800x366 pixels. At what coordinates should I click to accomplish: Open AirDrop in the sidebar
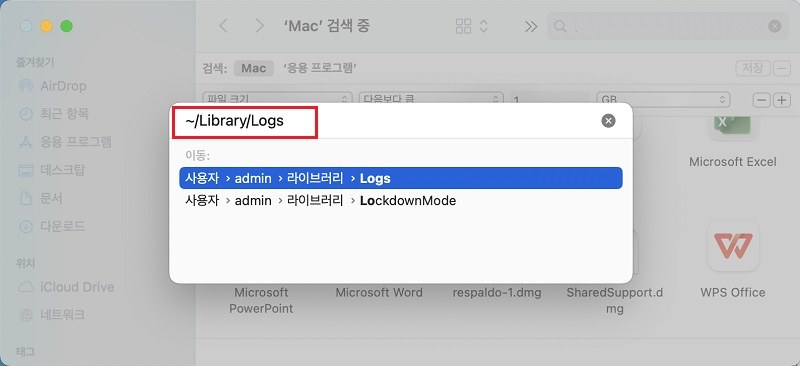click(52, 86)
